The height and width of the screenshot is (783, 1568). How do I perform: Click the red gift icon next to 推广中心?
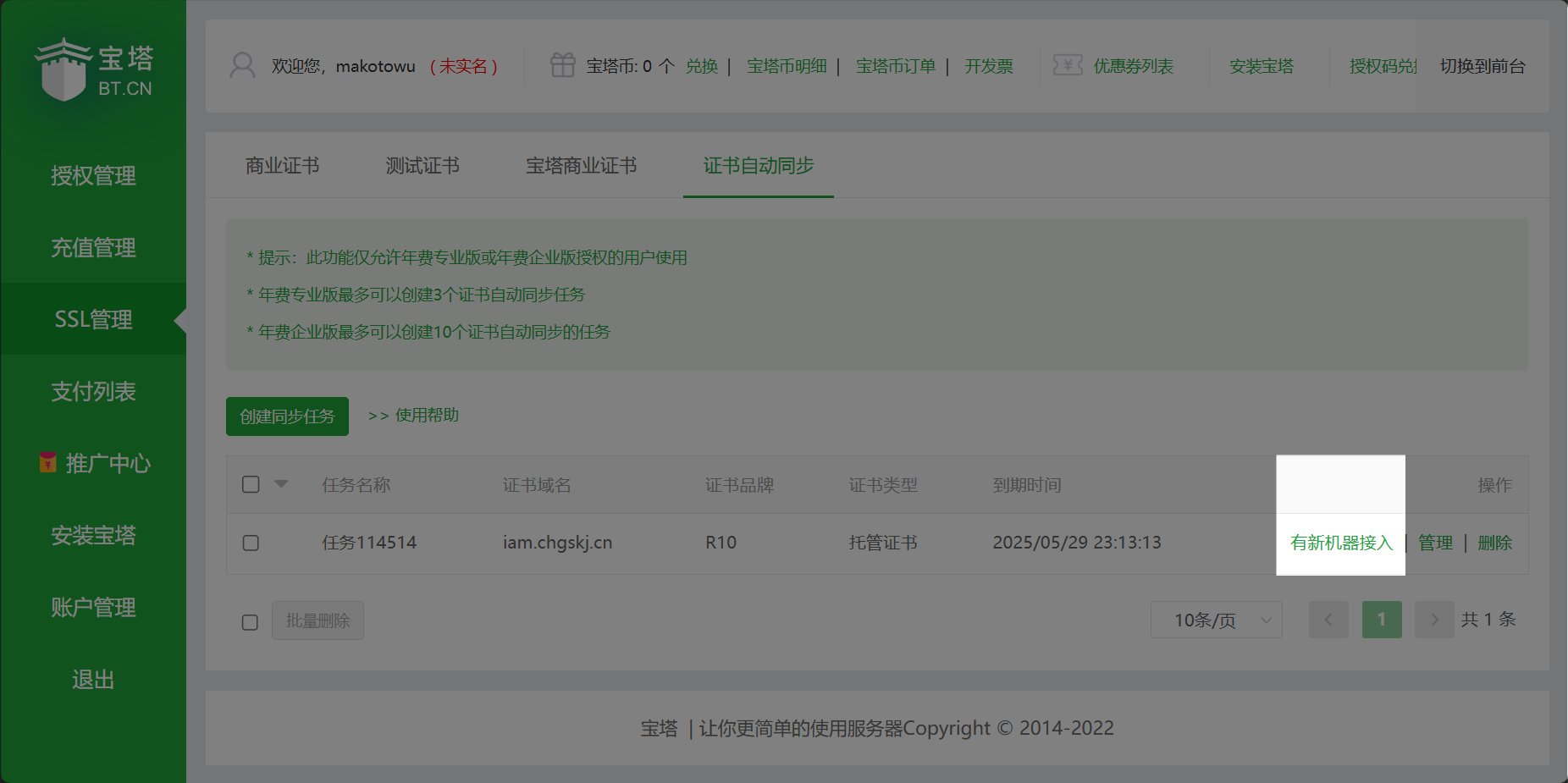pyautogui.click(x=48, y=462)
